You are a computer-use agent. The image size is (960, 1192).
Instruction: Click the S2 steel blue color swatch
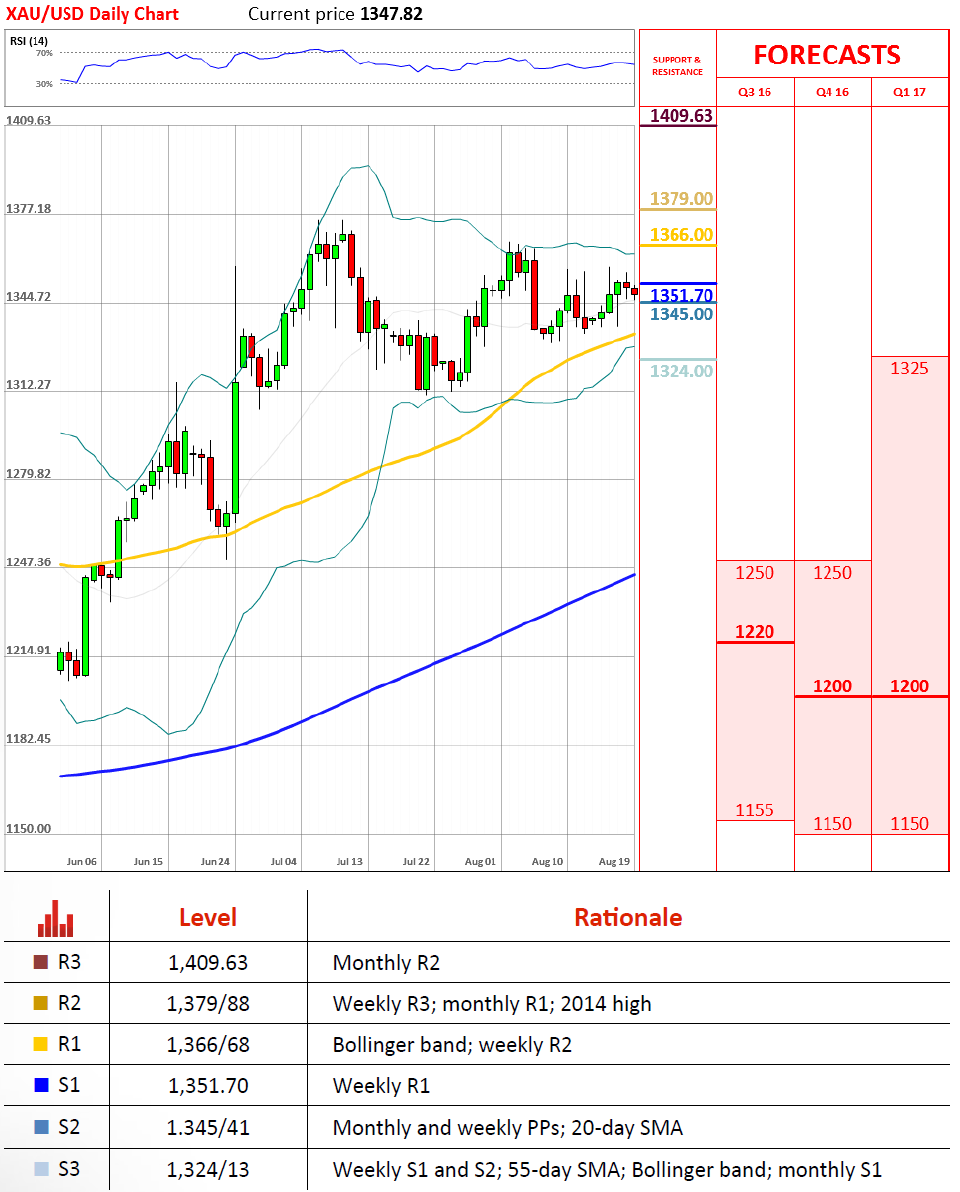click(41, 1127)
